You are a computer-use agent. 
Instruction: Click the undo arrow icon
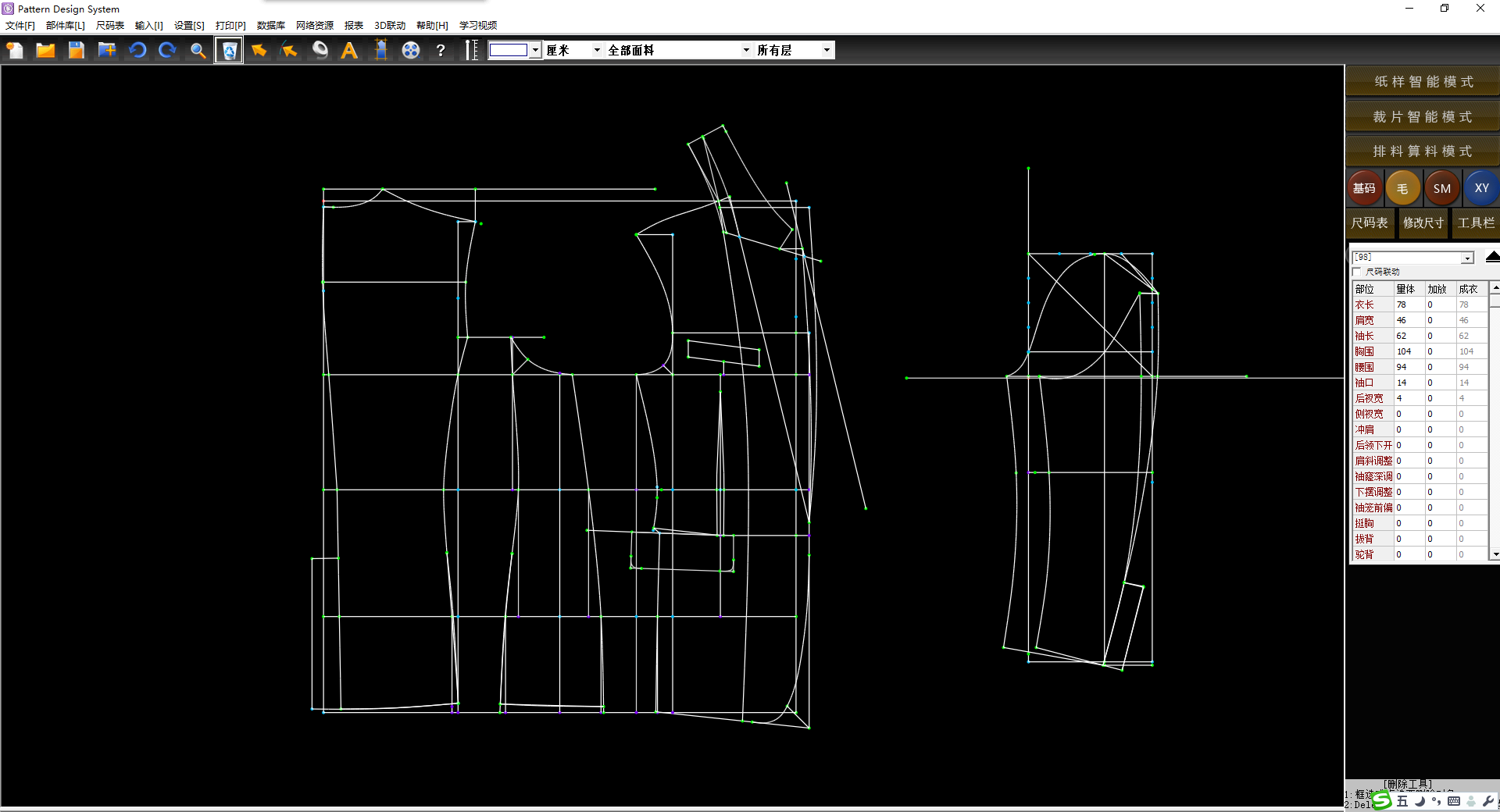click(137, 51)
